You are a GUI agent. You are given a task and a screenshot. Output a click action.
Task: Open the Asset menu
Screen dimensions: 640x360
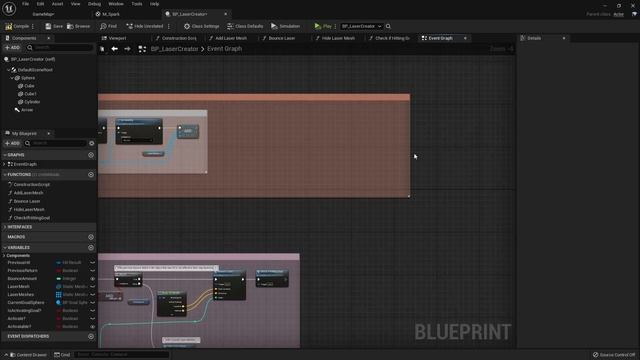[x=57, y=4]
